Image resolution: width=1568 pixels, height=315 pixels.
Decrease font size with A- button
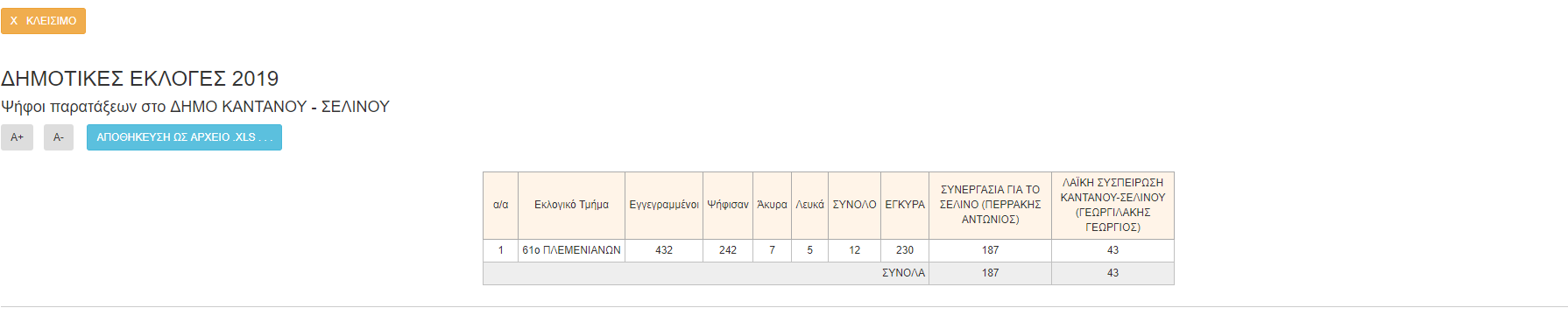[59, 137]
